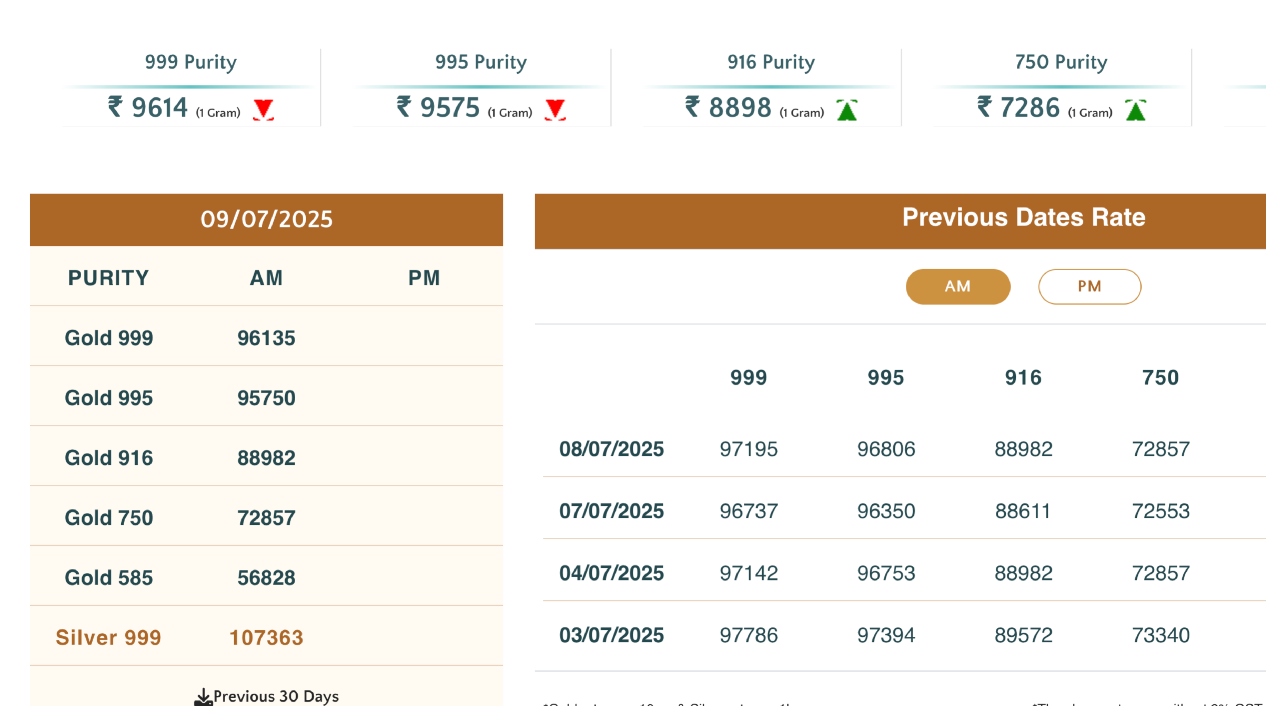The width and height of the screenshot is (1280, 720).
Task: Select the Silver 999 row label
Action: (x=108, y=638)
